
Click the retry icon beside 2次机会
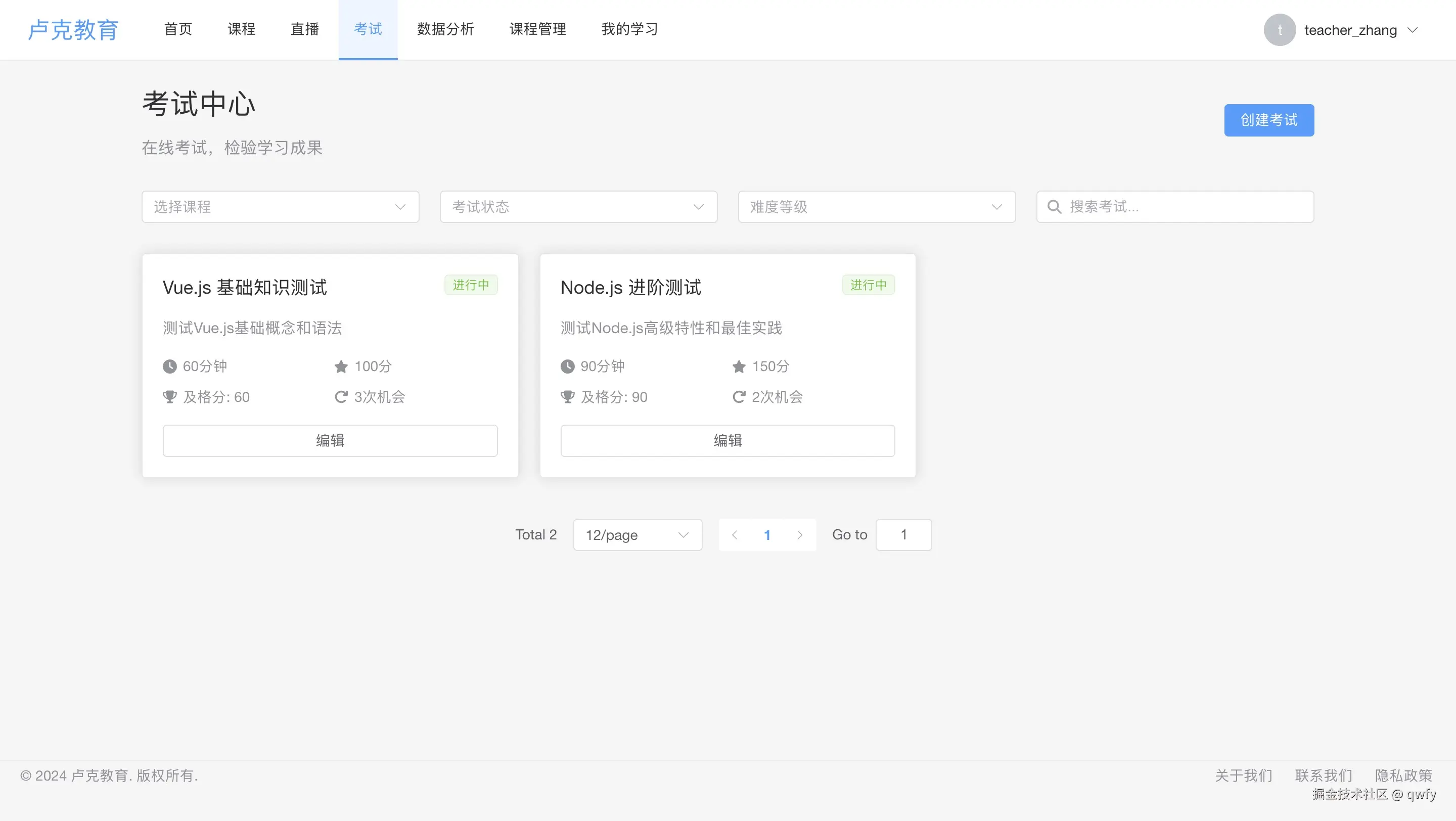(739, 397)
